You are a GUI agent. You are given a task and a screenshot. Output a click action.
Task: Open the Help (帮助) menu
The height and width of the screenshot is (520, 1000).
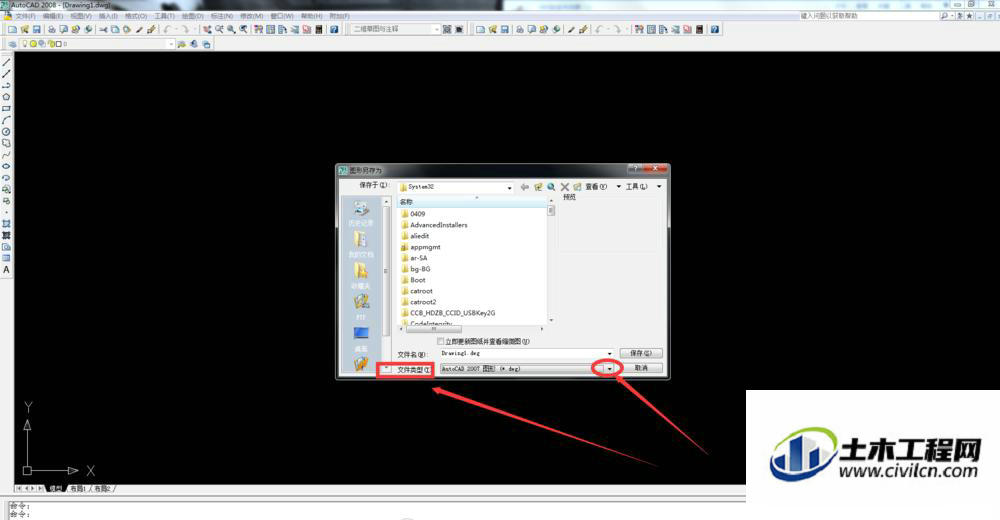click(312, 16)
